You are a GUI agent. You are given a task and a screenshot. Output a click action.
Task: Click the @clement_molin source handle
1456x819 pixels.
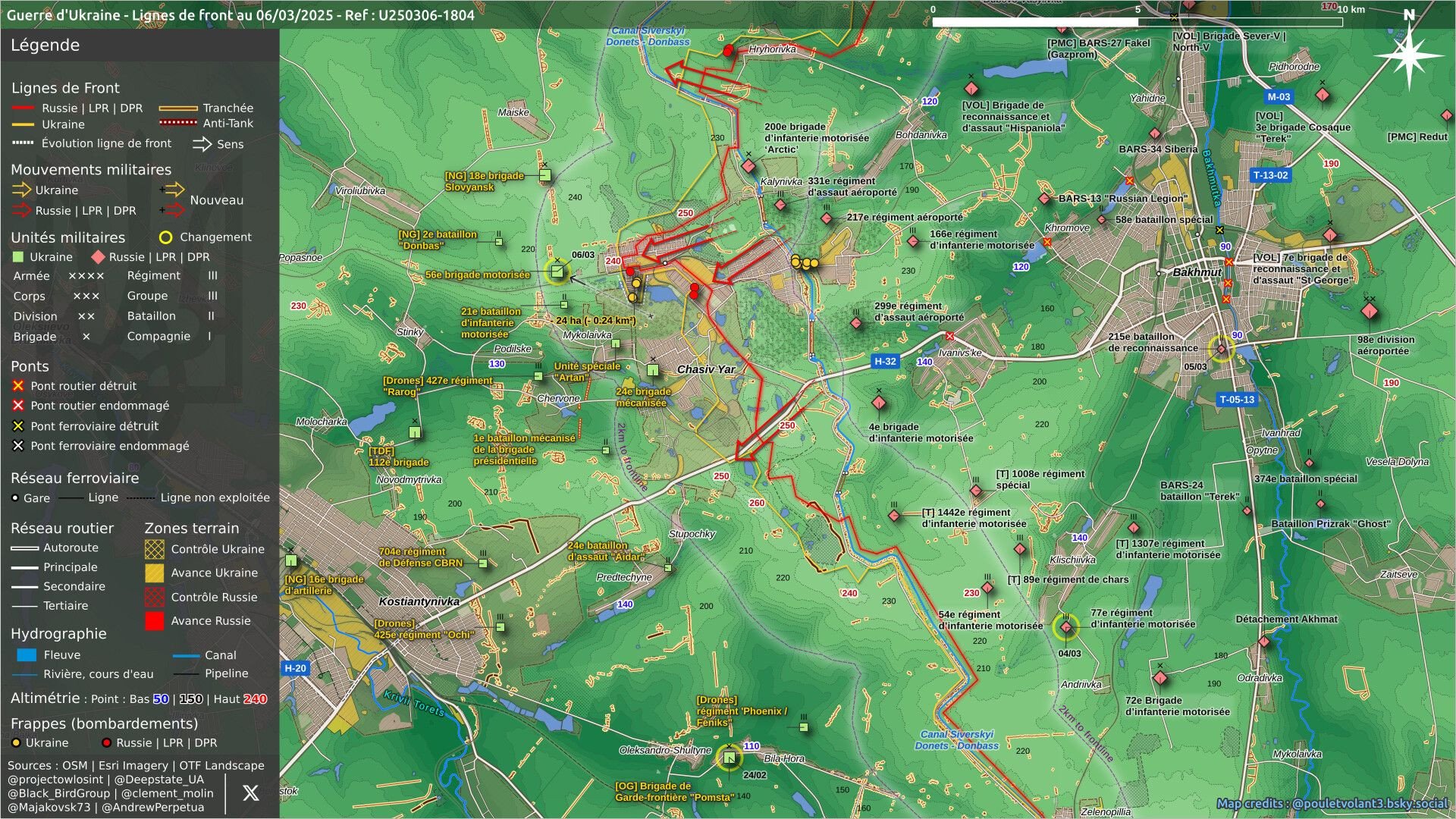168,793
